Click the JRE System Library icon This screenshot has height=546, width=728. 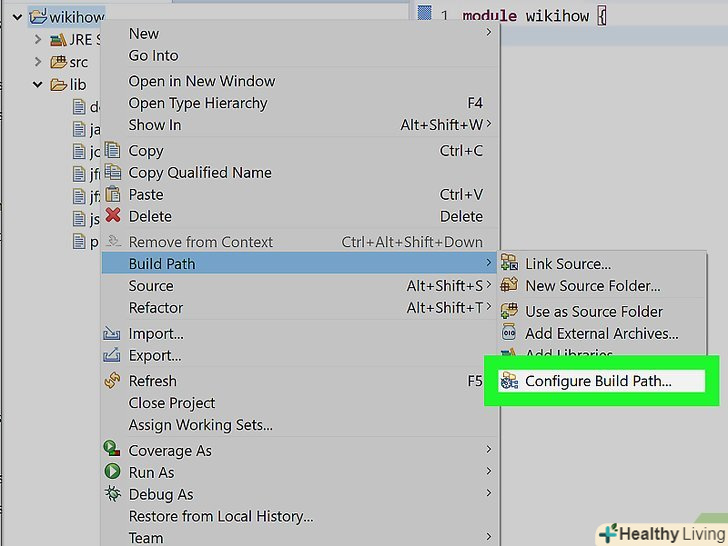click(58, 40)
